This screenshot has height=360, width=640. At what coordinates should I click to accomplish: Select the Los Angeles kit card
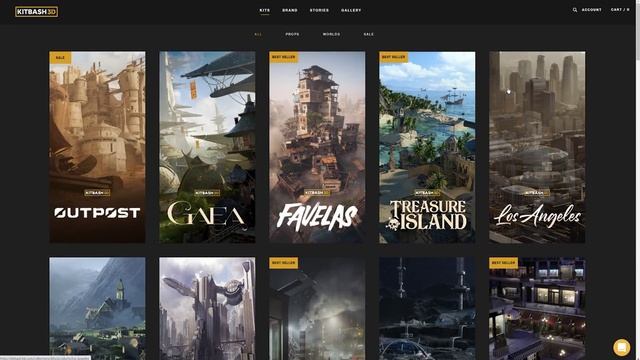pyautogui.click(x=537, y=147)
